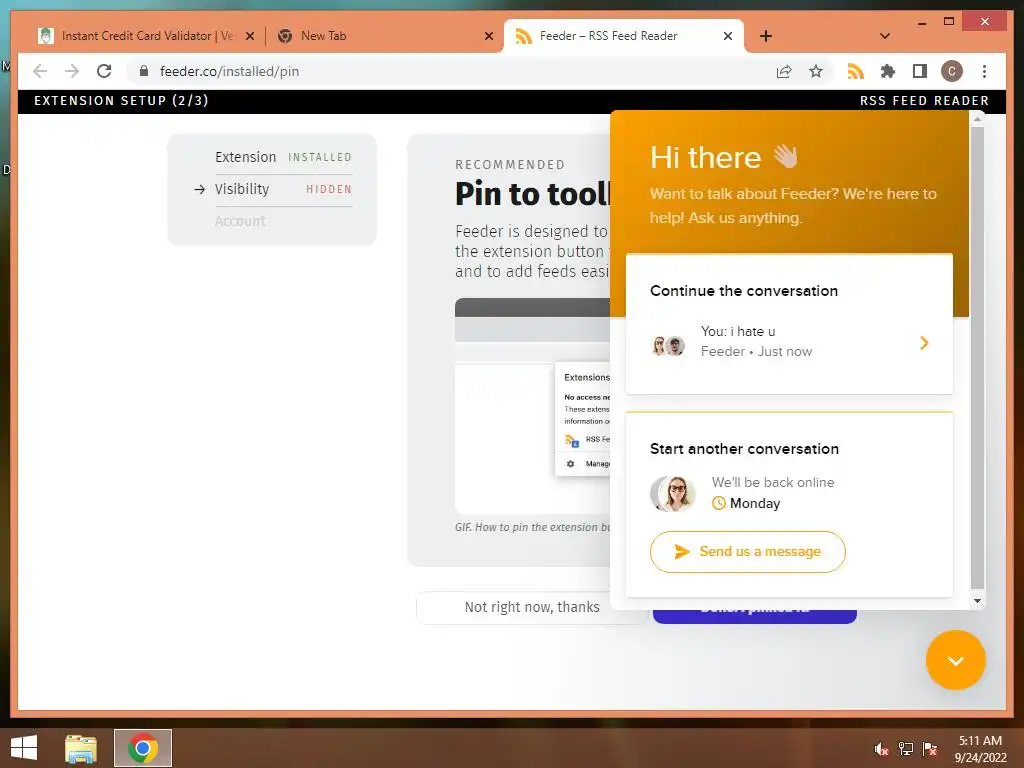Open File Explorer from the taskbar

coord(81,748)
